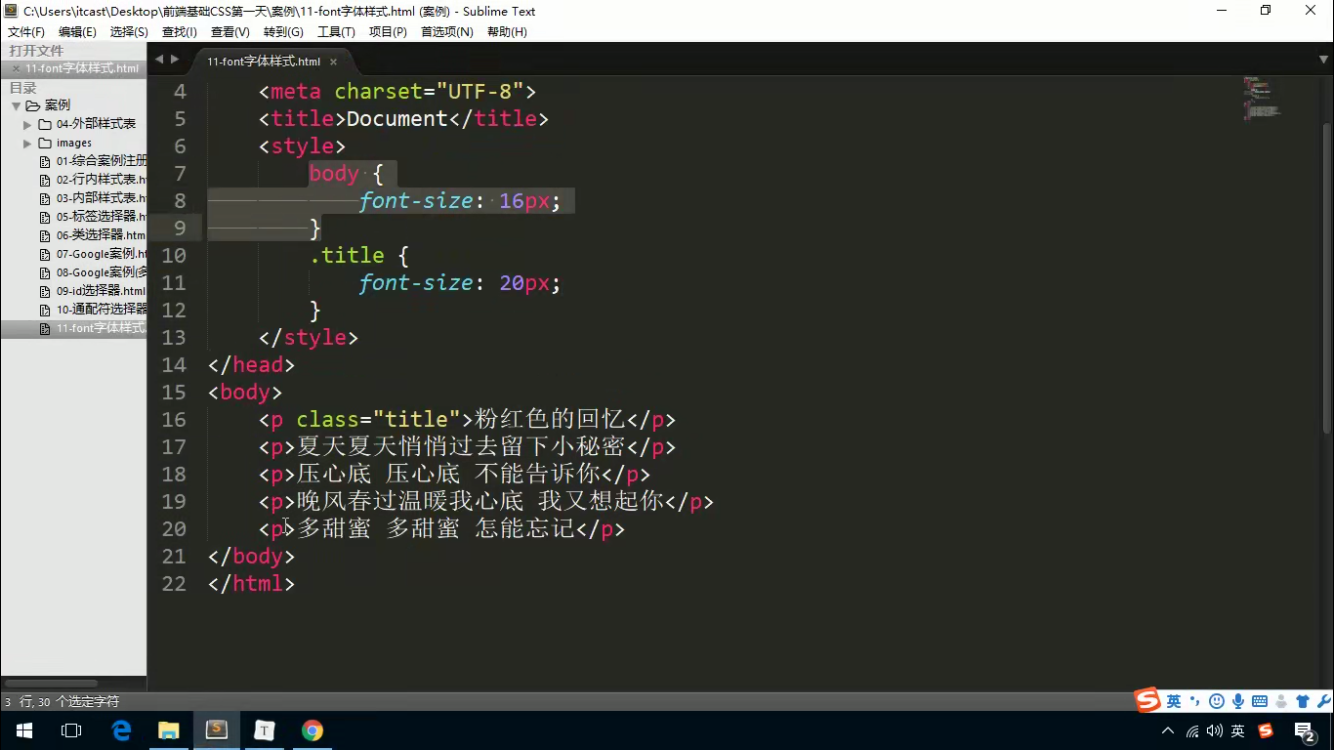Open file 10-通配符选择器 in sidebar
Image resolution: width=1334 pixels, height=750 pixels.
101,310
